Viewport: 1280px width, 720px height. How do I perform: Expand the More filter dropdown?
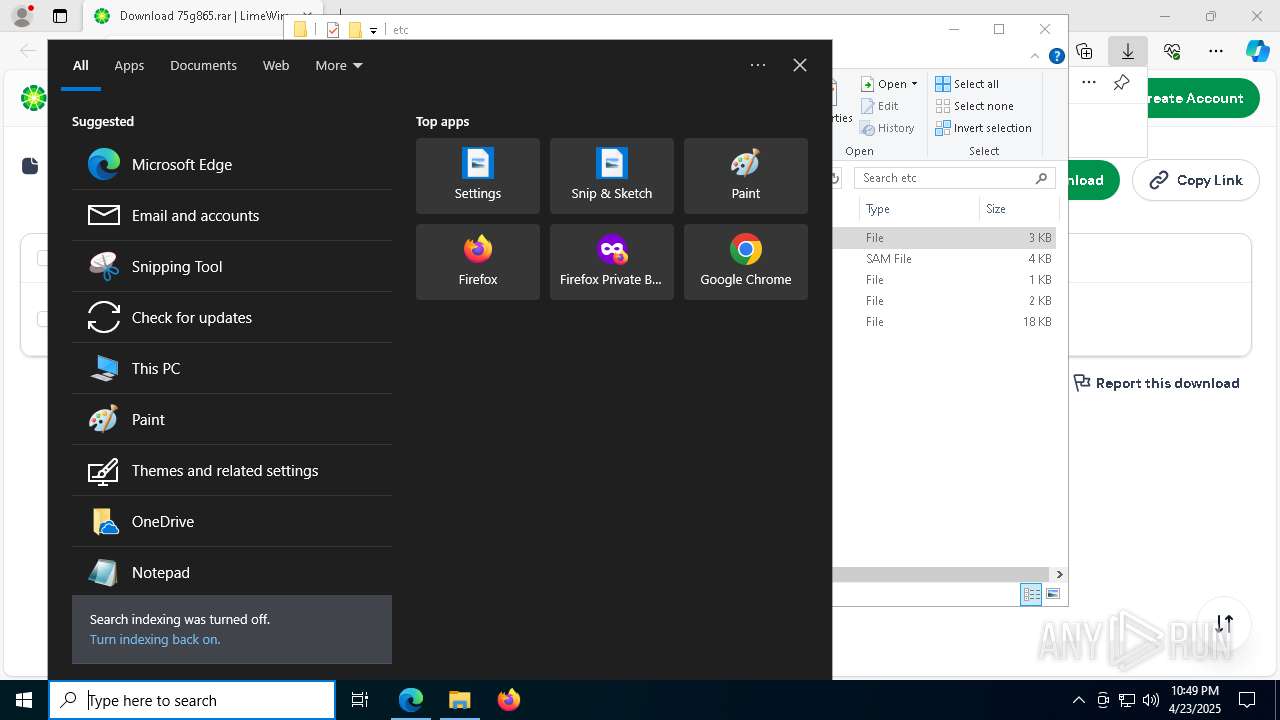[x=339, y=65]
